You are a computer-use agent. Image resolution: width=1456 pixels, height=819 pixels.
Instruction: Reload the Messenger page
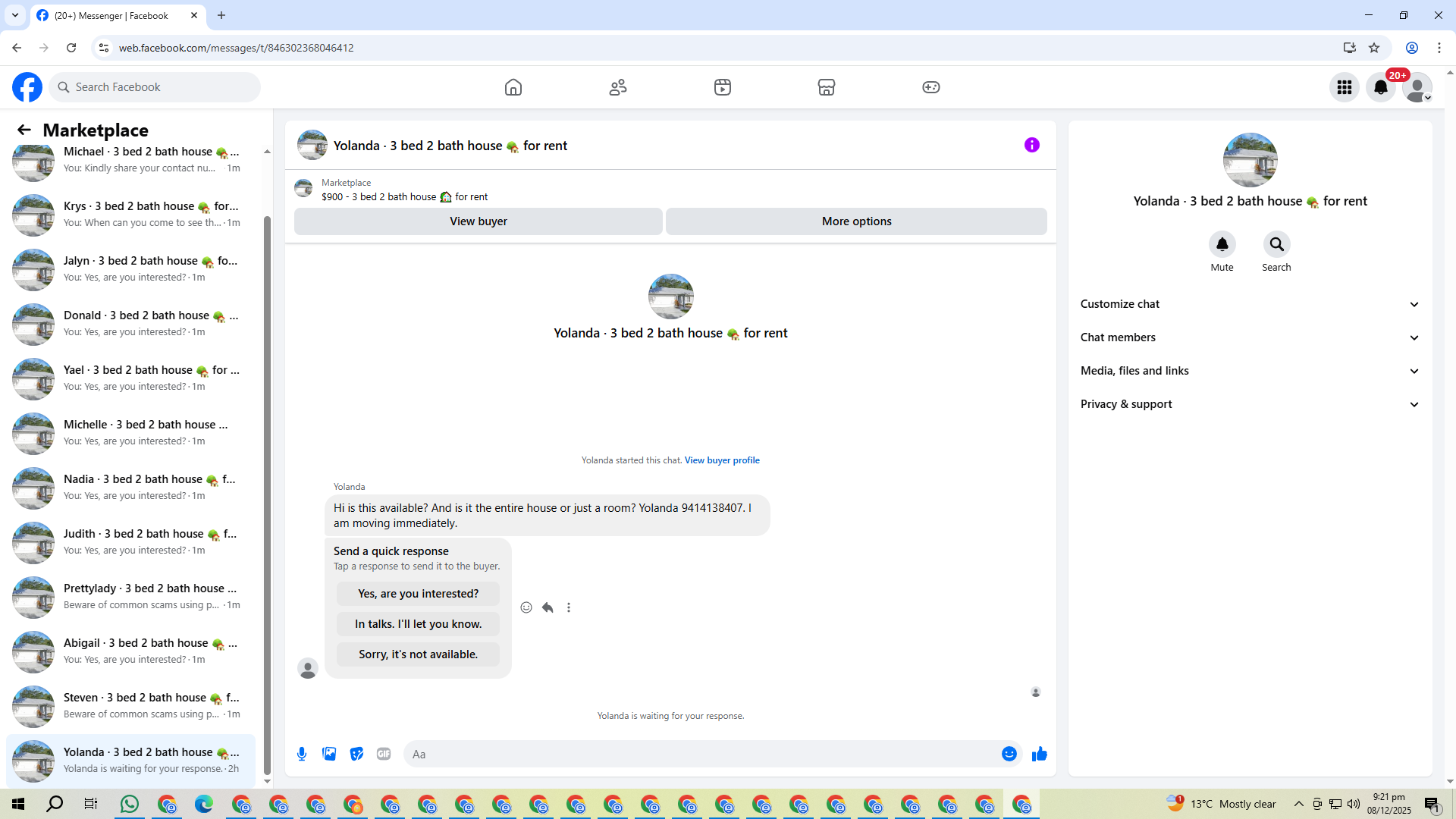click(71, 48)
